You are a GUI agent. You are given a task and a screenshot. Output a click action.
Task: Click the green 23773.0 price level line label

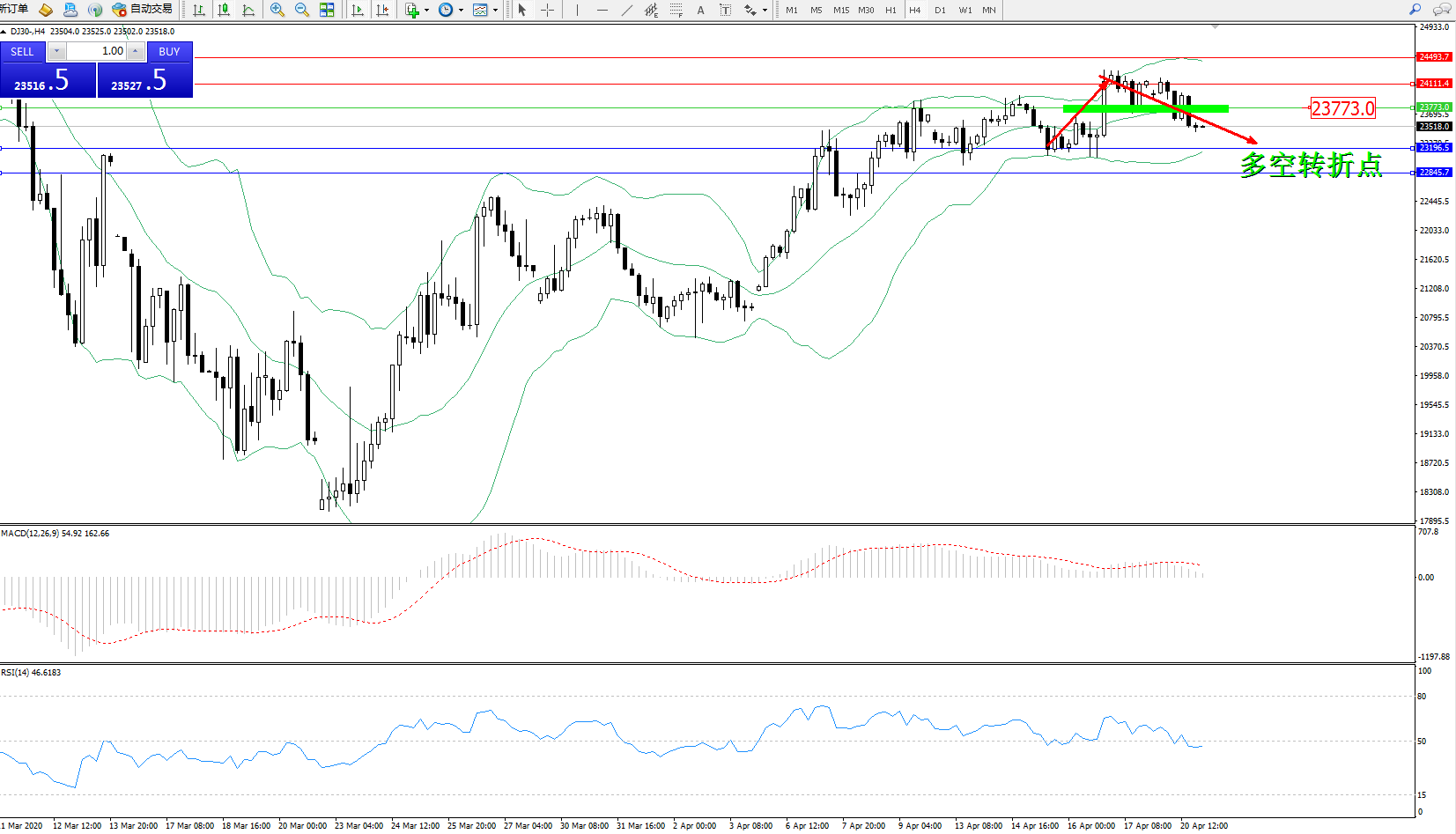[x=1434, y=107]
